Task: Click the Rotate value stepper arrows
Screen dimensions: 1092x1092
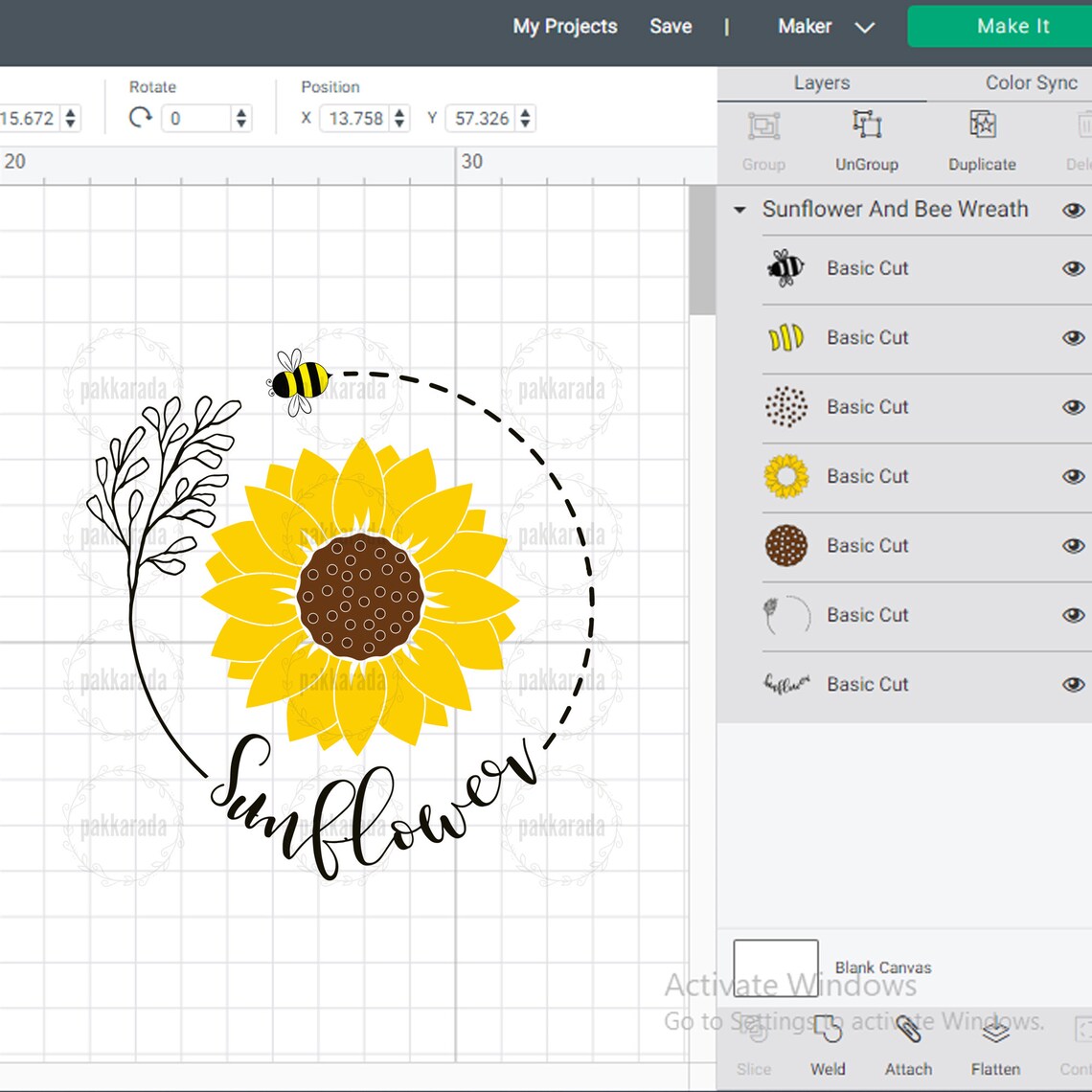Action: 241,118
